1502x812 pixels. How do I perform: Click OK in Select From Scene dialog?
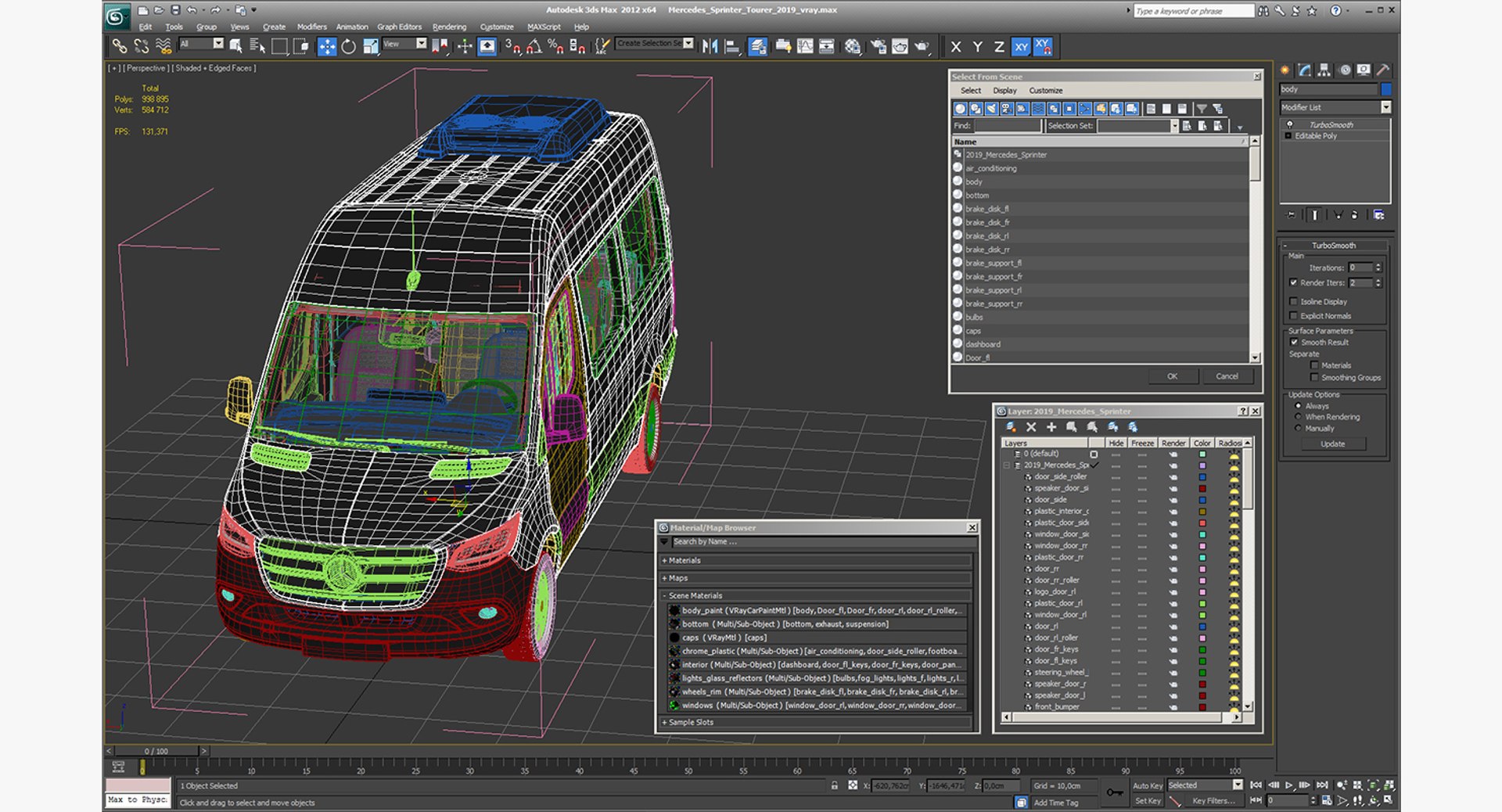pos(1172,376)
